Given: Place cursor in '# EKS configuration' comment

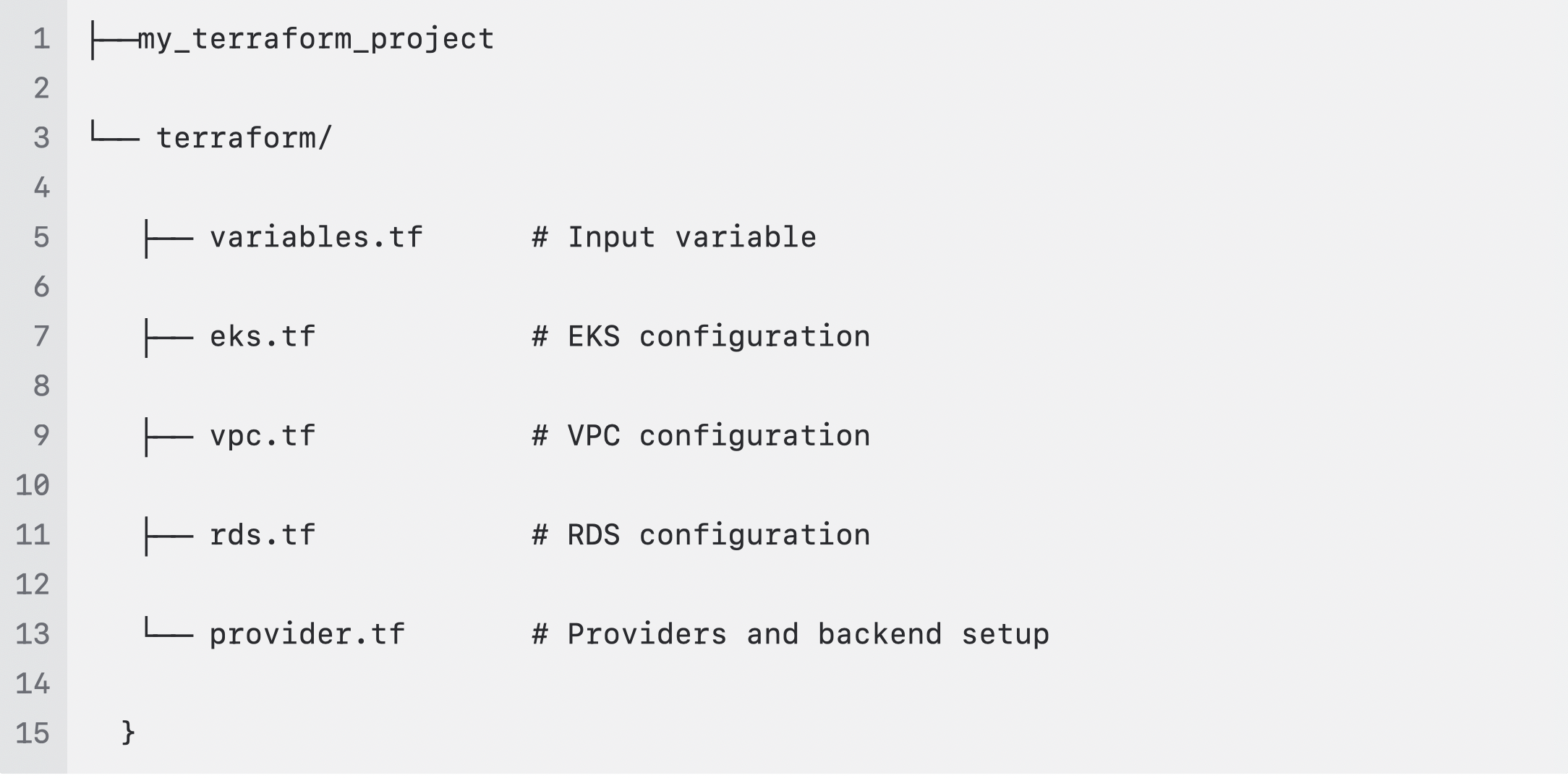Looking at the screenshot, I should [701, 337].
